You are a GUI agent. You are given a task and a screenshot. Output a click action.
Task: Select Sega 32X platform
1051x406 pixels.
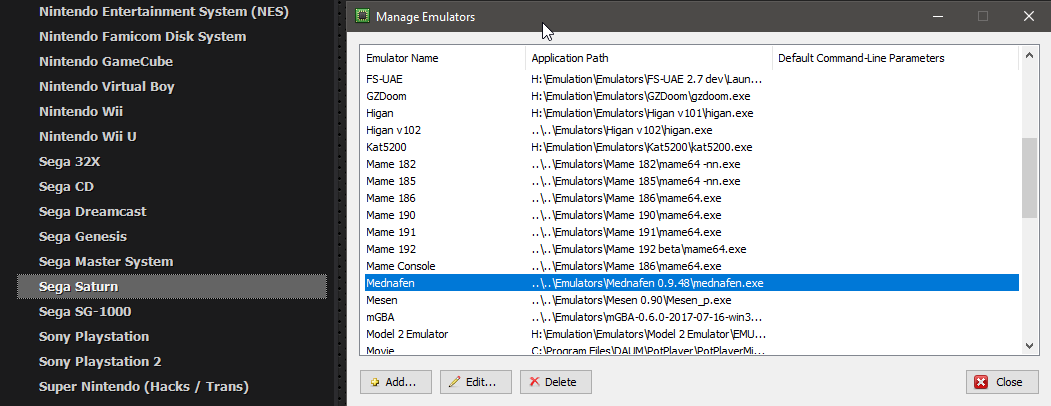tap(70, 161)
